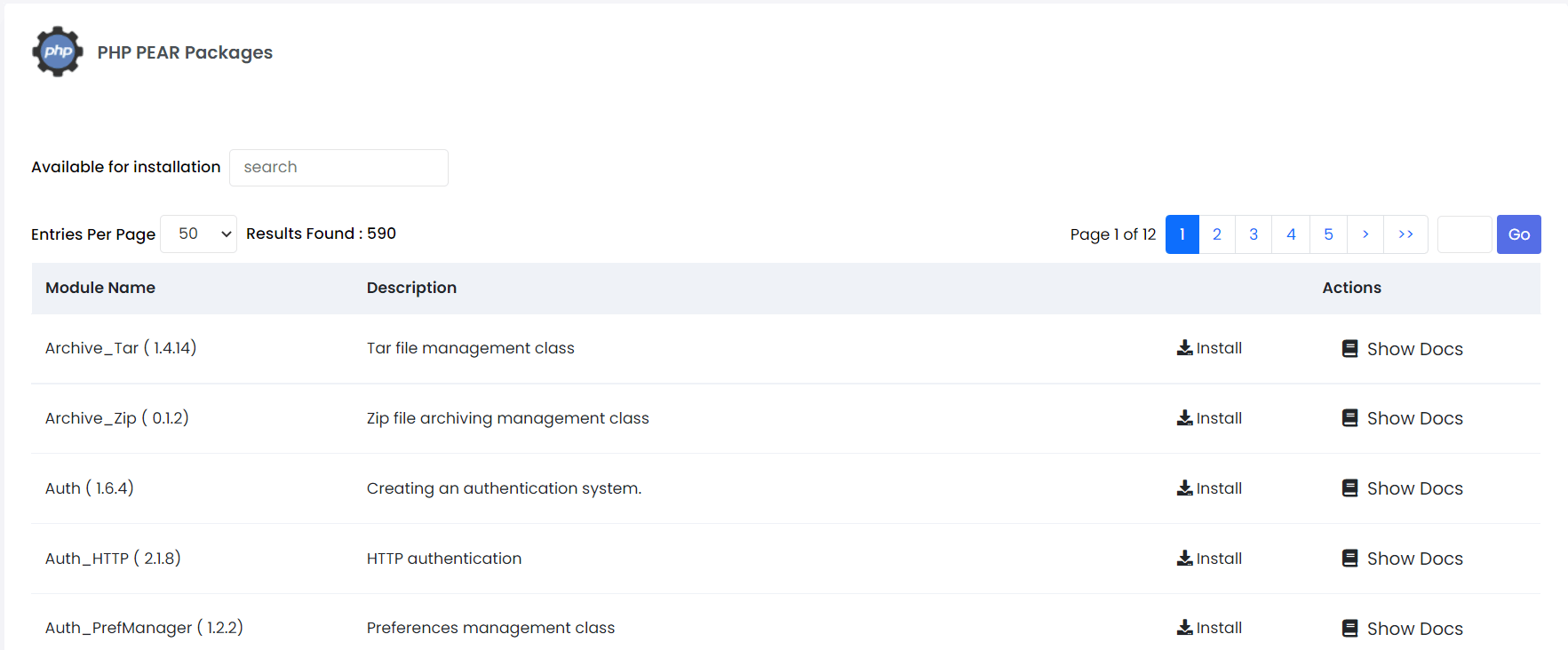
Task: Click docs book icon for Auth_PrefManager
Action: (x=1349, y=629)
